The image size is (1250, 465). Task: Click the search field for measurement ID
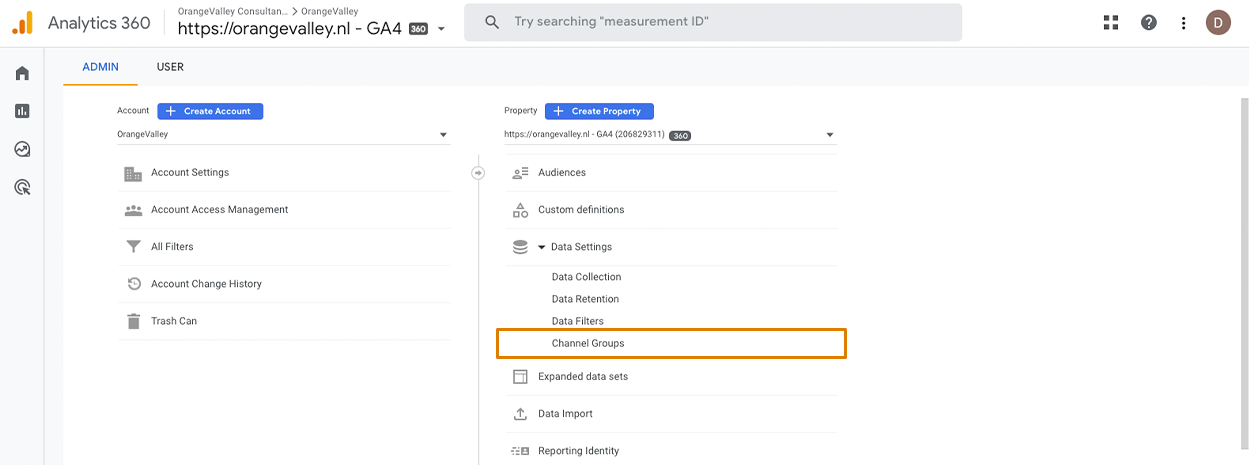click(x=713, y=22)
